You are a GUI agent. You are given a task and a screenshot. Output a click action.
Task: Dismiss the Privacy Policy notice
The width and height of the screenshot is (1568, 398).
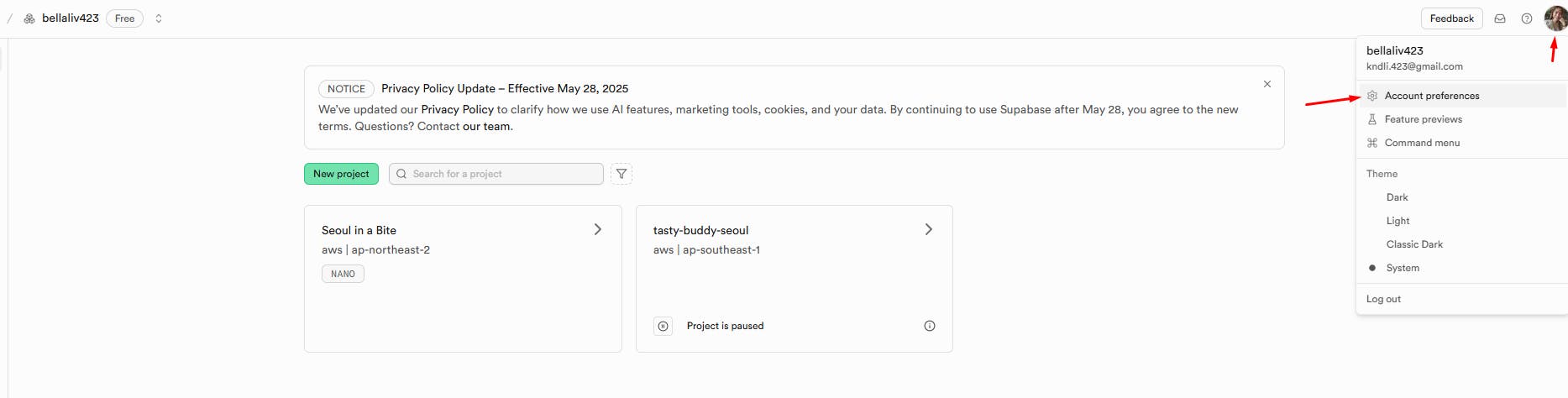tap(1267, 84)
